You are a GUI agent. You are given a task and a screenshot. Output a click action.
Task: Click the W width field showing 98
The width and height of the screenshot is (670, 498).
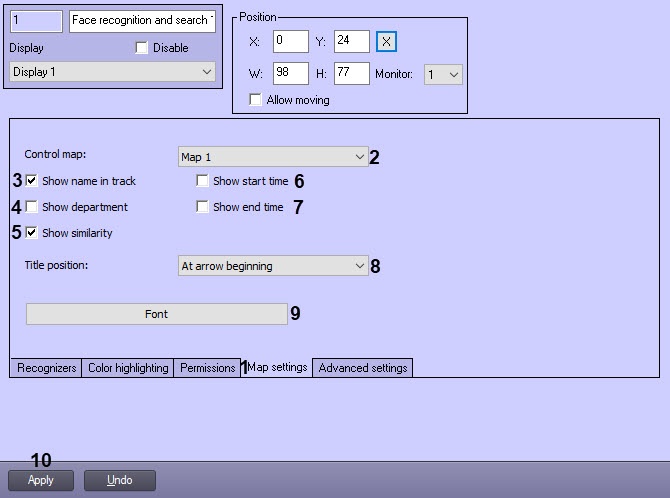(291, 74)
